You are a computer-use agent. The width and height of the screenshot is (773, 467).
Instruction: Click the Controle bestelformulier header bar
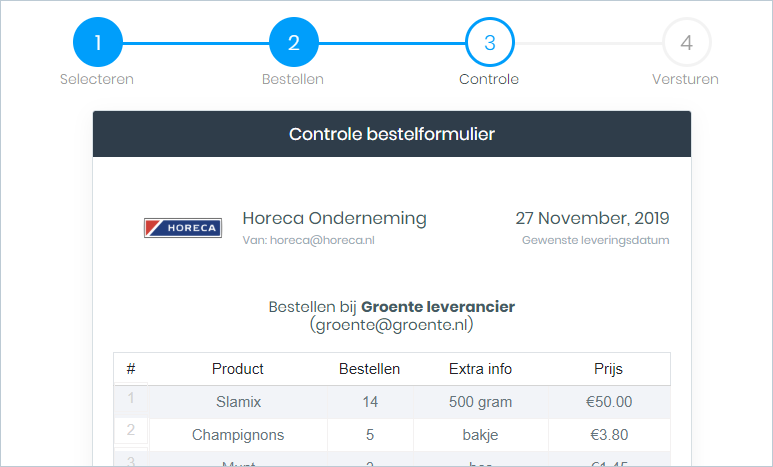click(392, 134)
